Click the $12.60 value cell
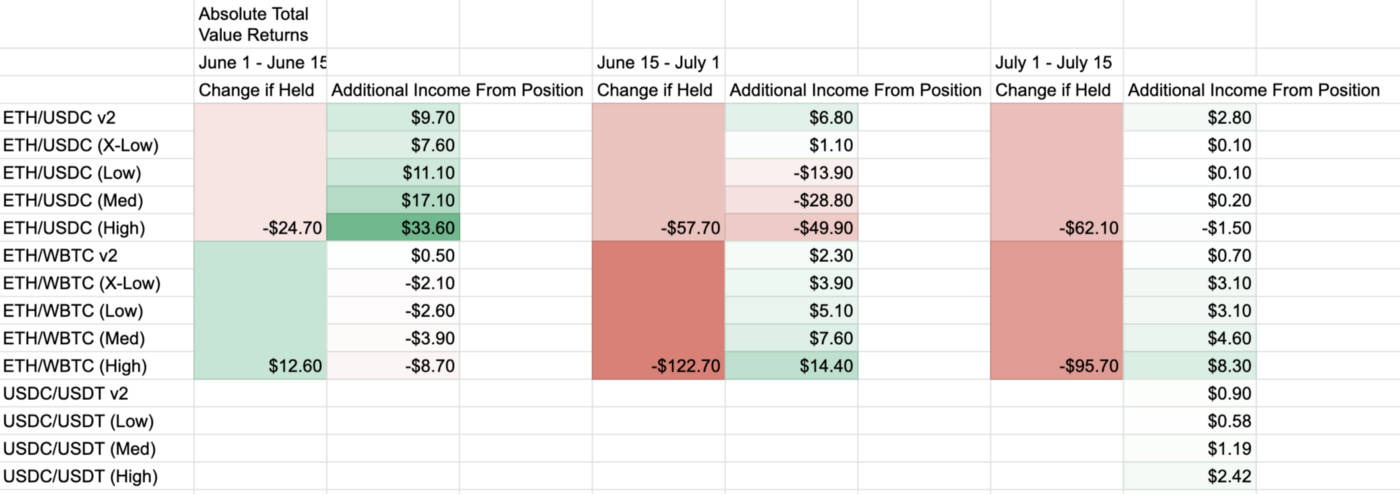The width and height of the screenshot is (1400, 494). 260,366
